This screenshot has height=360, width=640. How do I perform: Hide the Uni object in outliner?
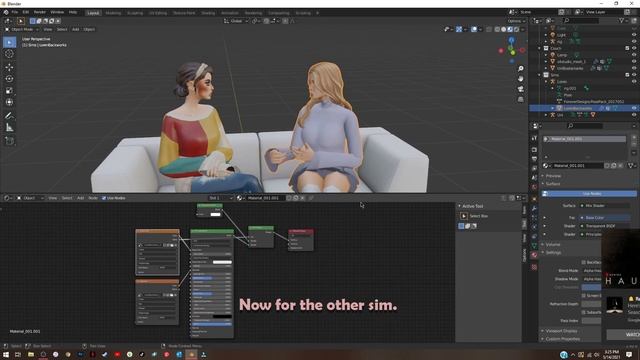tap(634, 115)
